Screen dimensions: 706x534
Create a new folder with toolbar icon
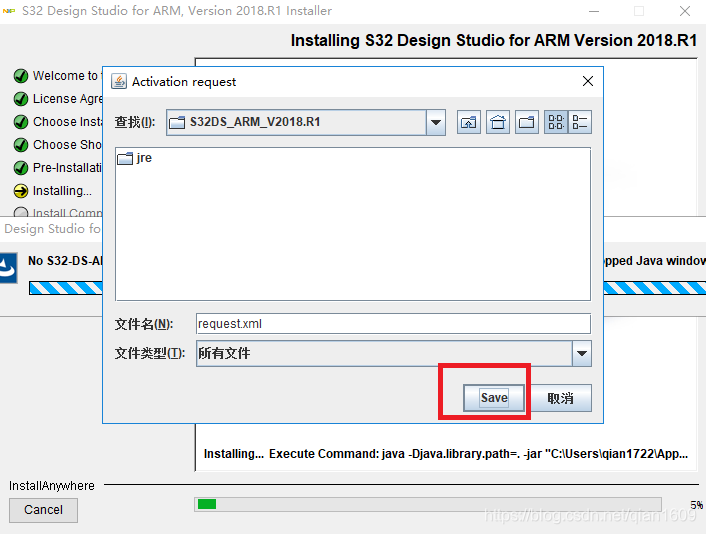pos(527,123)
